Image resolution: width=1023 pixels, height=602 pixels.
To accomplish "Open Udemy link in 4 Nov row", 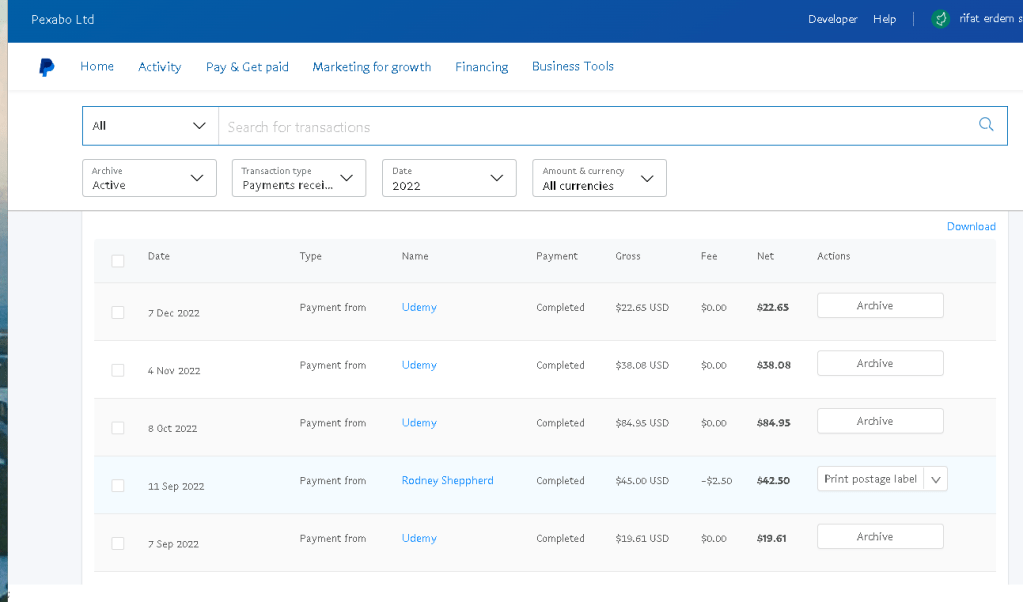I will [x=419, y=365].
